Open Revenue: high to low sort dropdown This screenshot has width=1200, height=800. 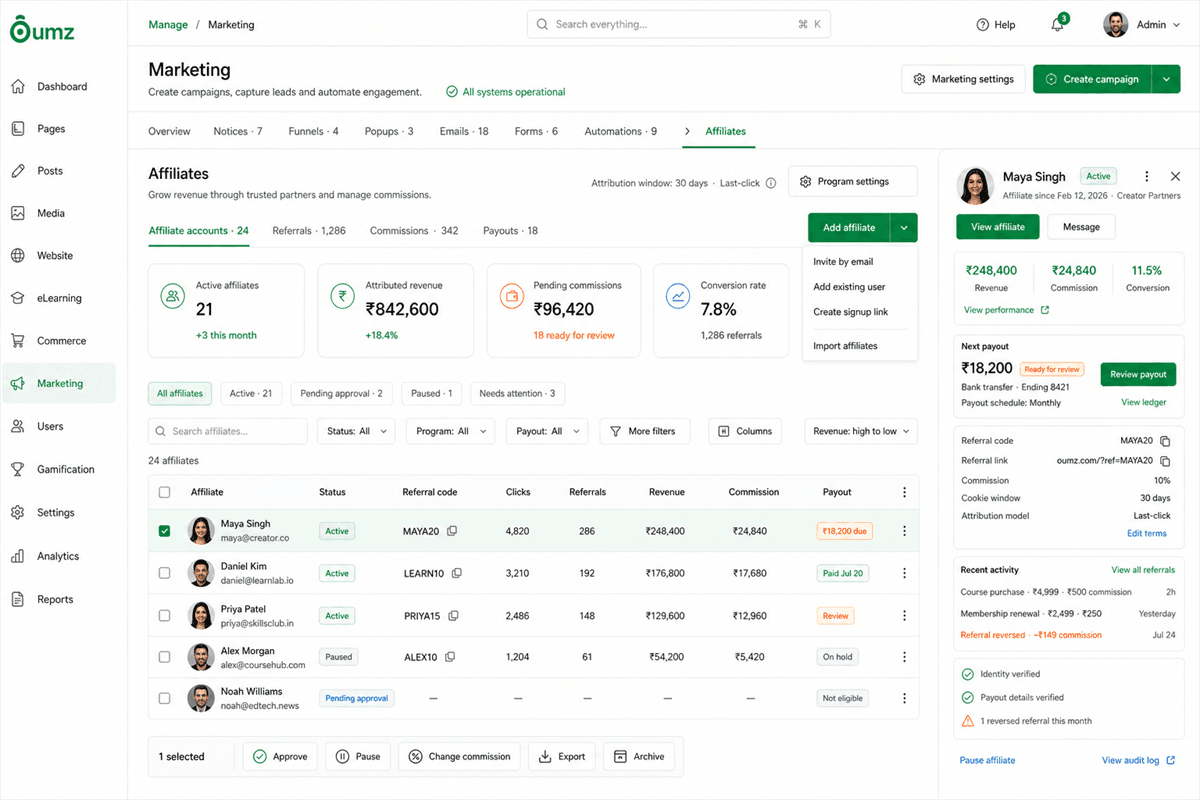click(861, 431)
